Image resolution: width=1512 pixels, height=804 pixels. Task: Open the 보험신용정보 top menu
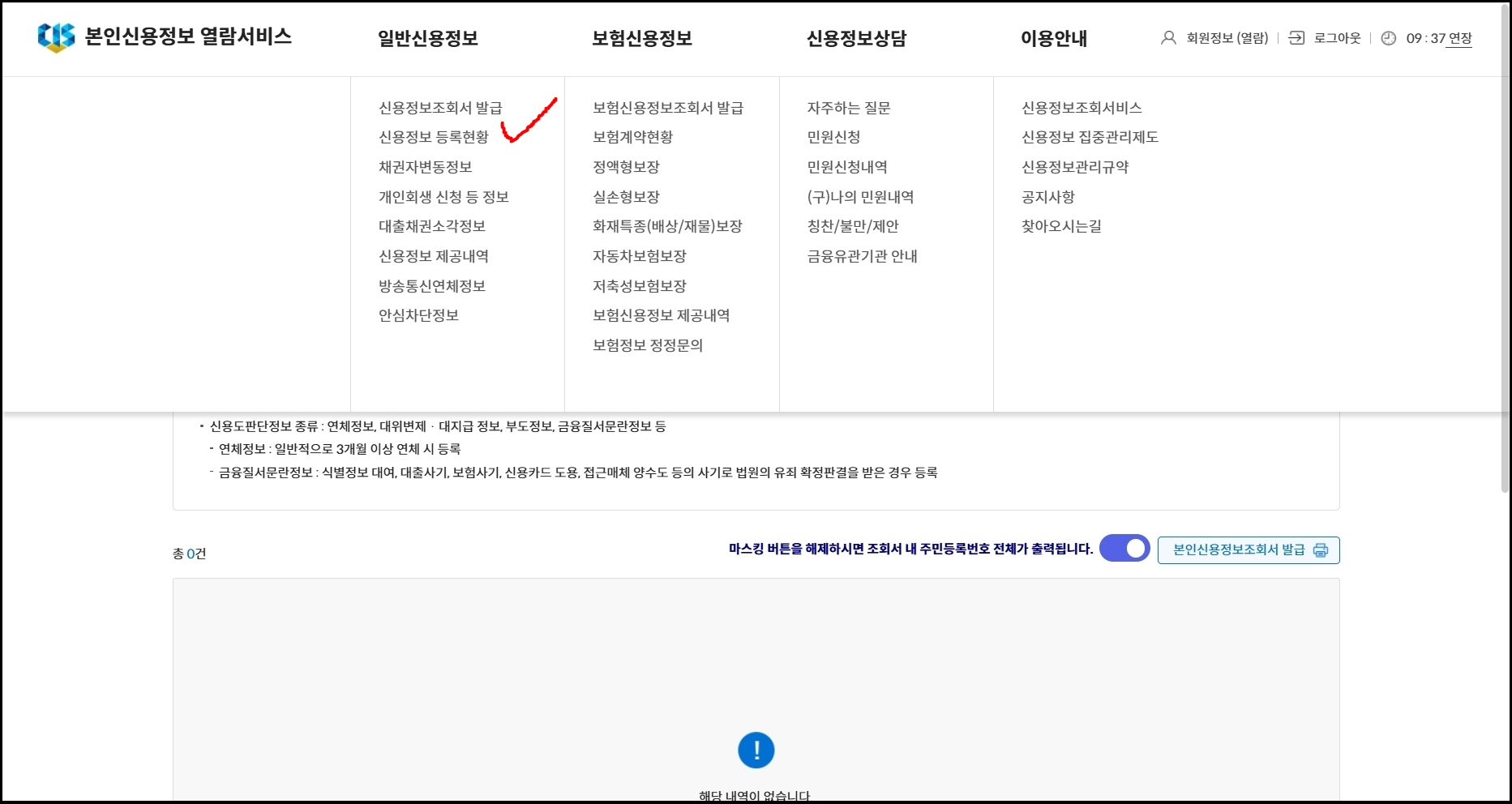coord(642,38)
